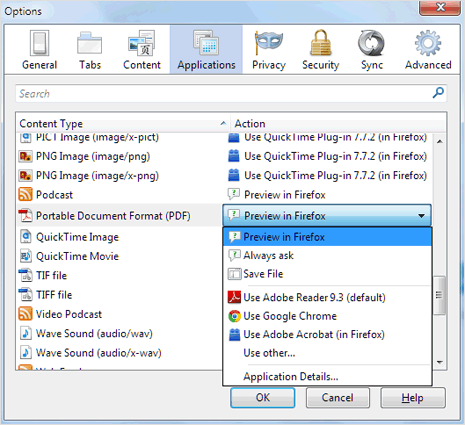Click the Cancel button
The image size is (465, 425).
click(x=338, y=397)
